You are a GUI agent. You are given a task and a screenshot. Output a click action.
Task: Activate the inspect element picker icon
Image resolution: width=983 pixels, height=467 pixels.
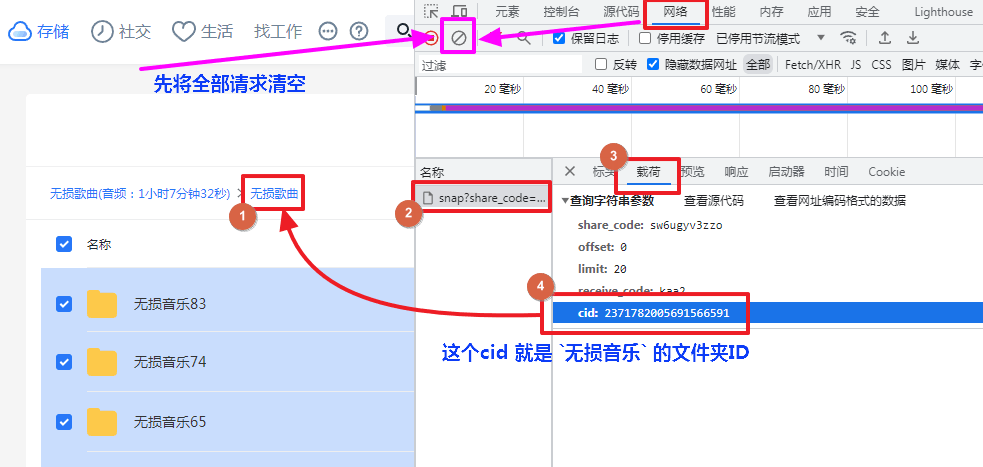click(x=432, y=12)
